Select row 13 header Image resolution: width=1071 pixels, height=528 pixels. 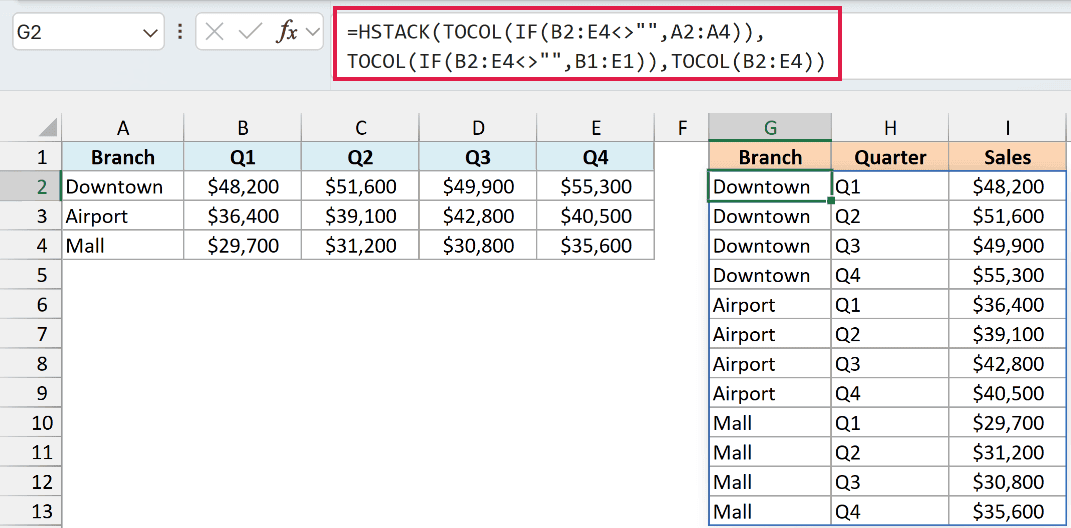click(31, 511)
